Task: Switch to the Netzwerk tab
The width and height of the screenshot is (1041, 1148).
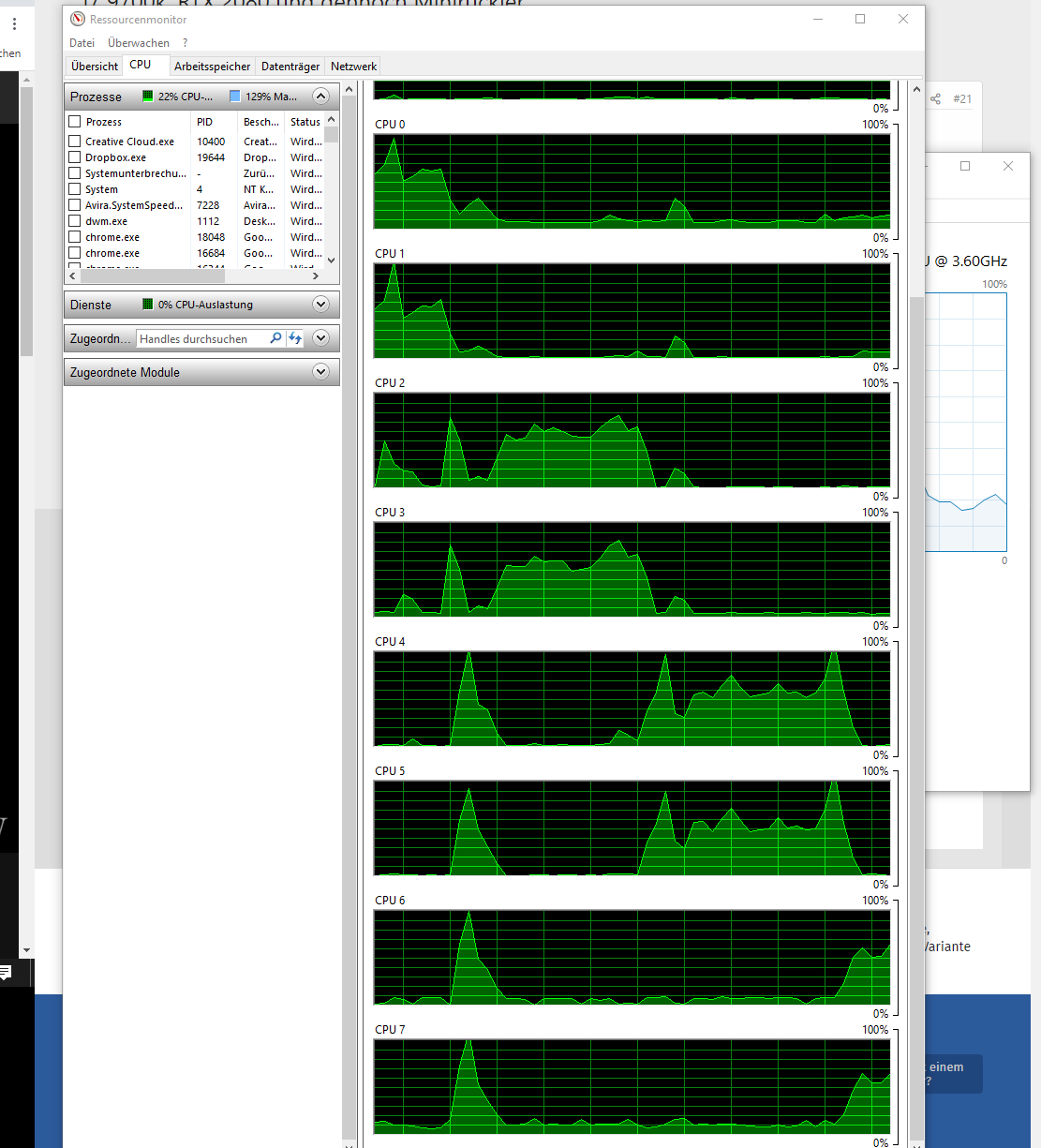Action: click(353, 67)
